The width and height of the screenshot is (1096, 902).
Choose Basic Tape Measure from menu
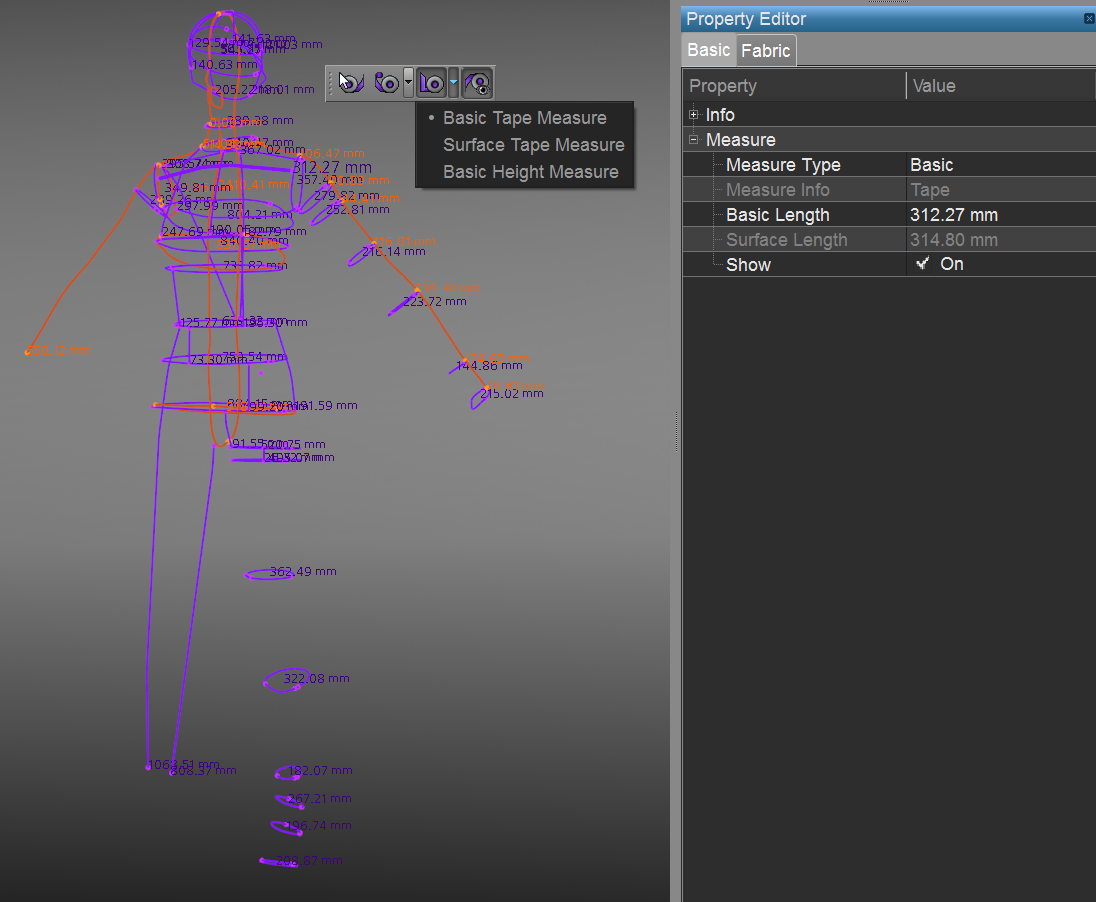click(524, 117)
